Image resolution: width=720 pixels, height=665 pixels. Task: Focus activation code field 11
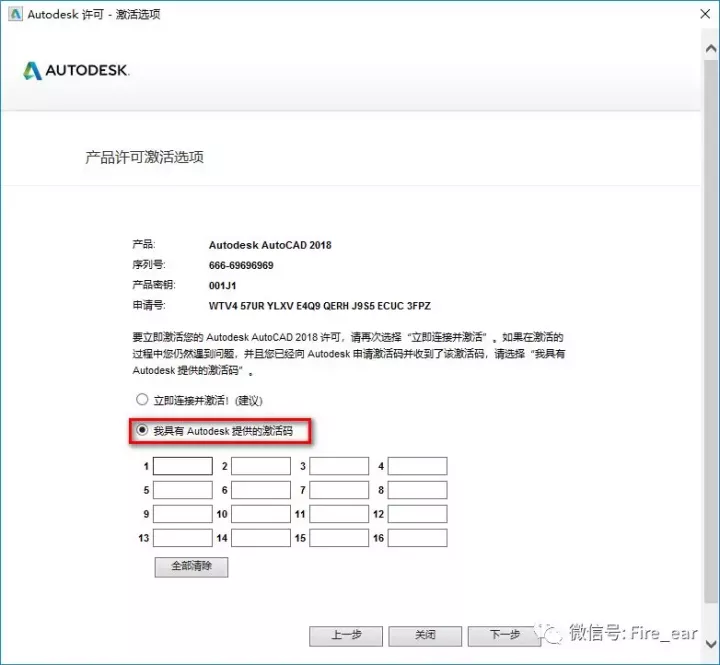[339, 514]
